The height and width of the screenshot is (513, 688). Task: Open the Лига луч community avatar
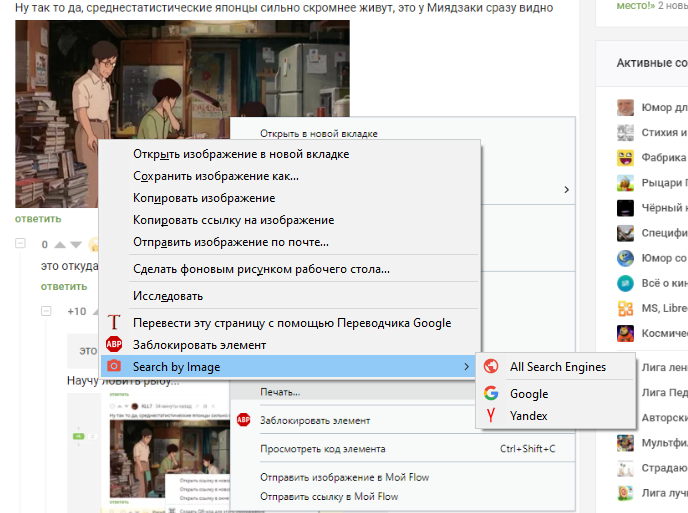click(625, 493)
